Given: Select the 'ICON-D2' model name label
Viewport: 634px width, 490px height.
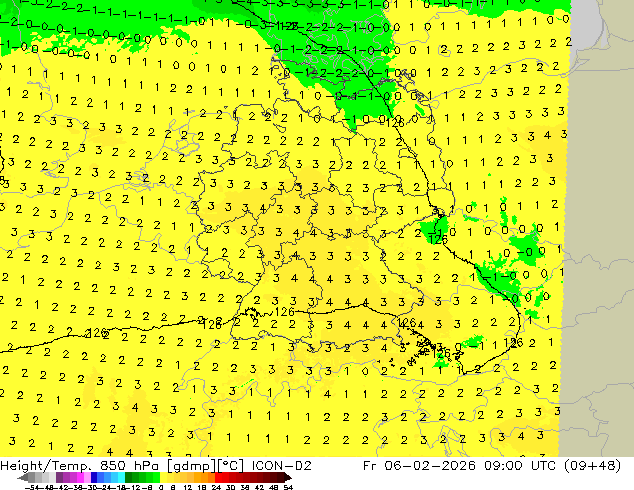Looking at the screenshot, I should (x=281, y=466).
